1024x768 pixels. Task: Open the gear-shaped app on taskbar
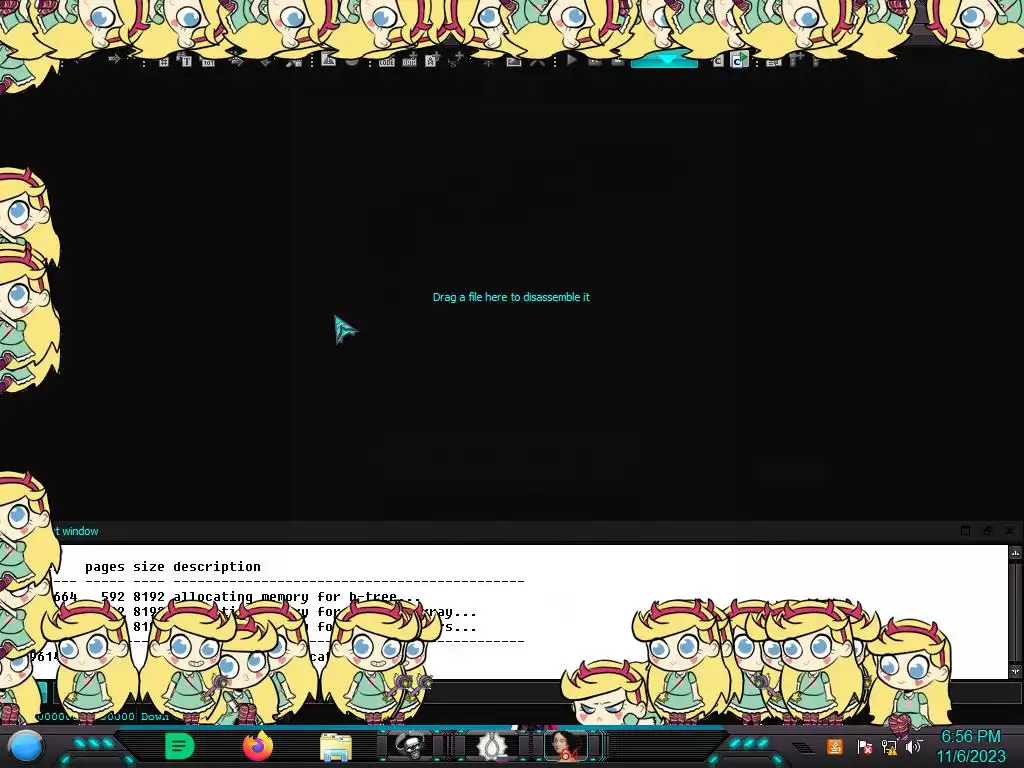[491, 746]
